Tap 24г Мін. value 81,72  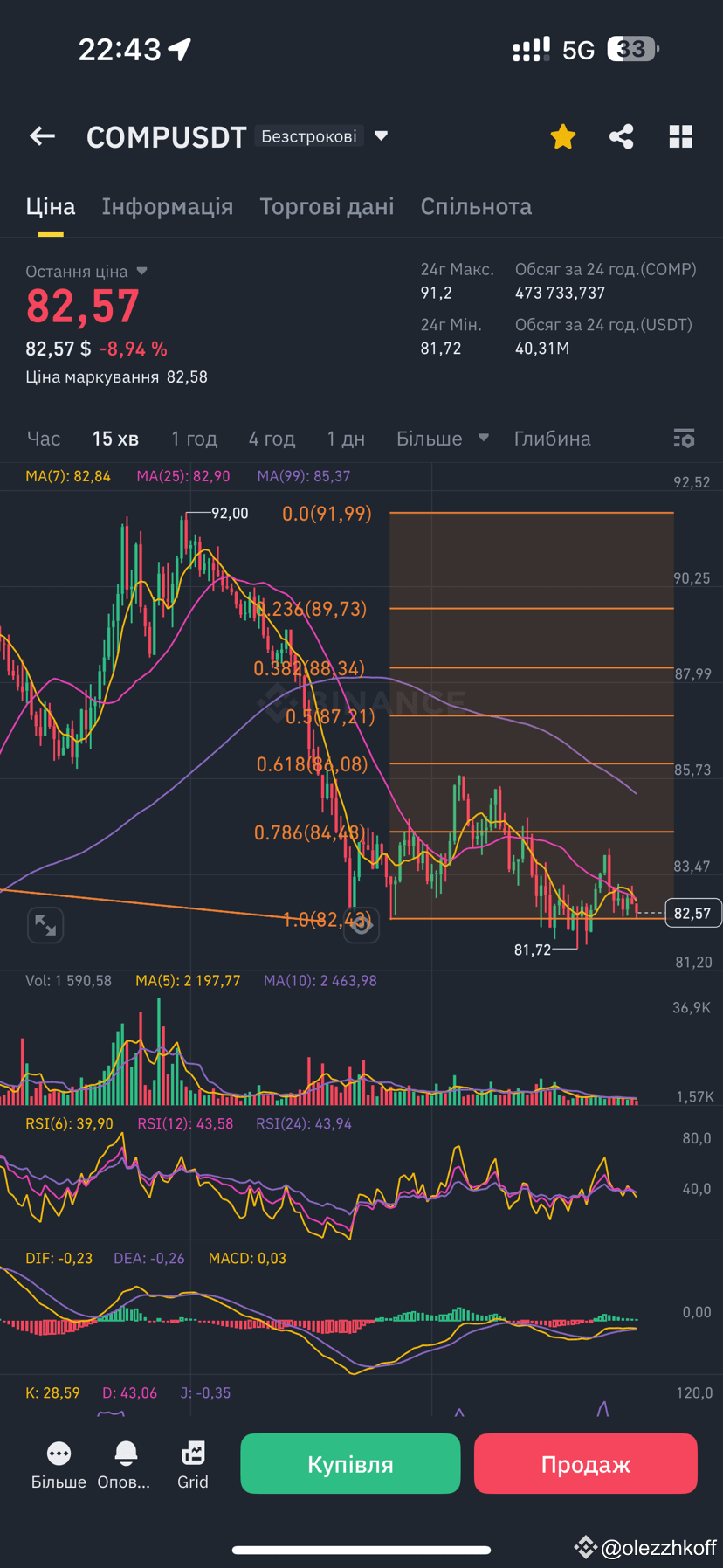(441, 348)
